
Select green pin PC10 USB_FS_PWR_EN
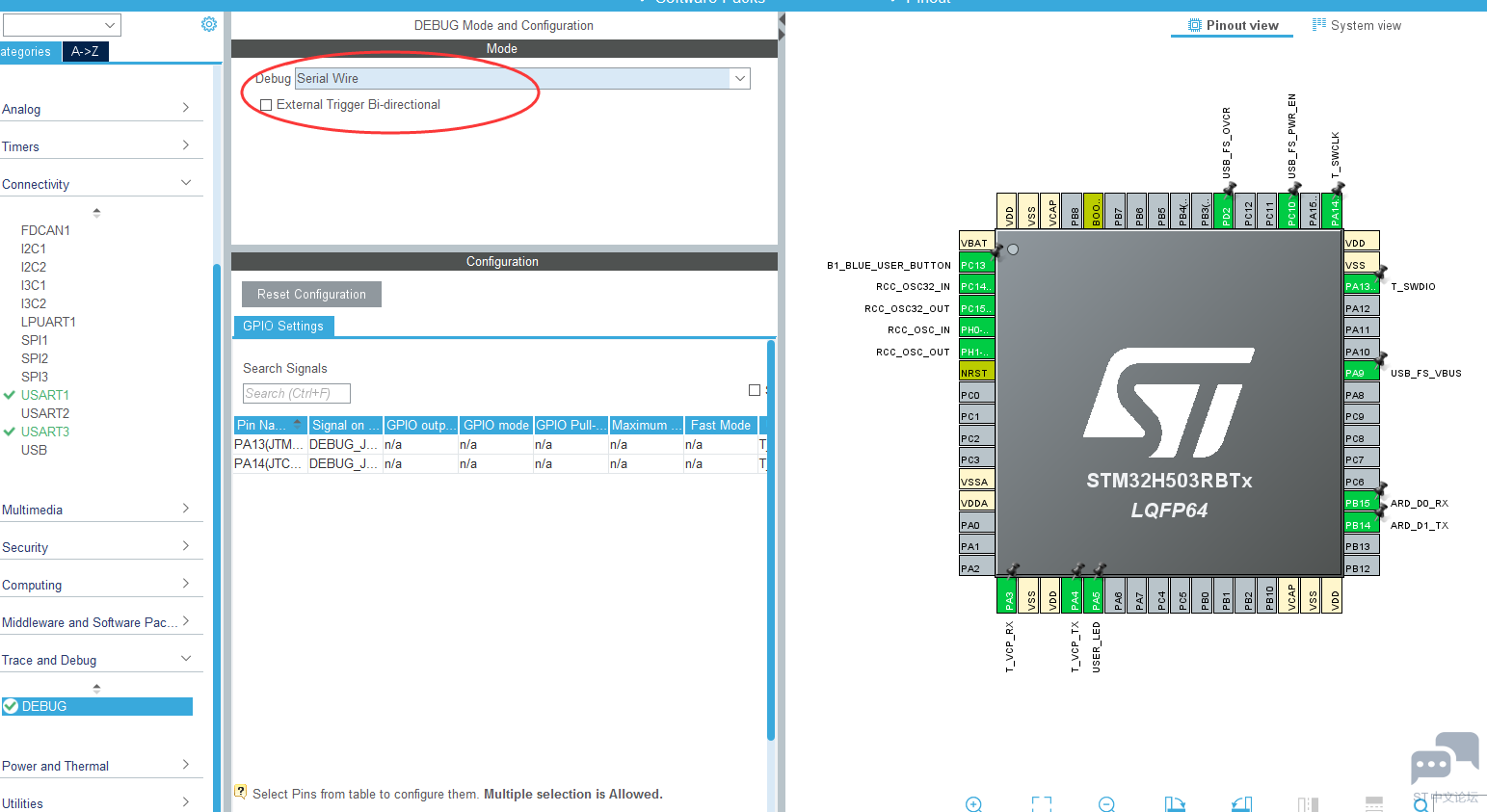click(x=1289, y=210)
